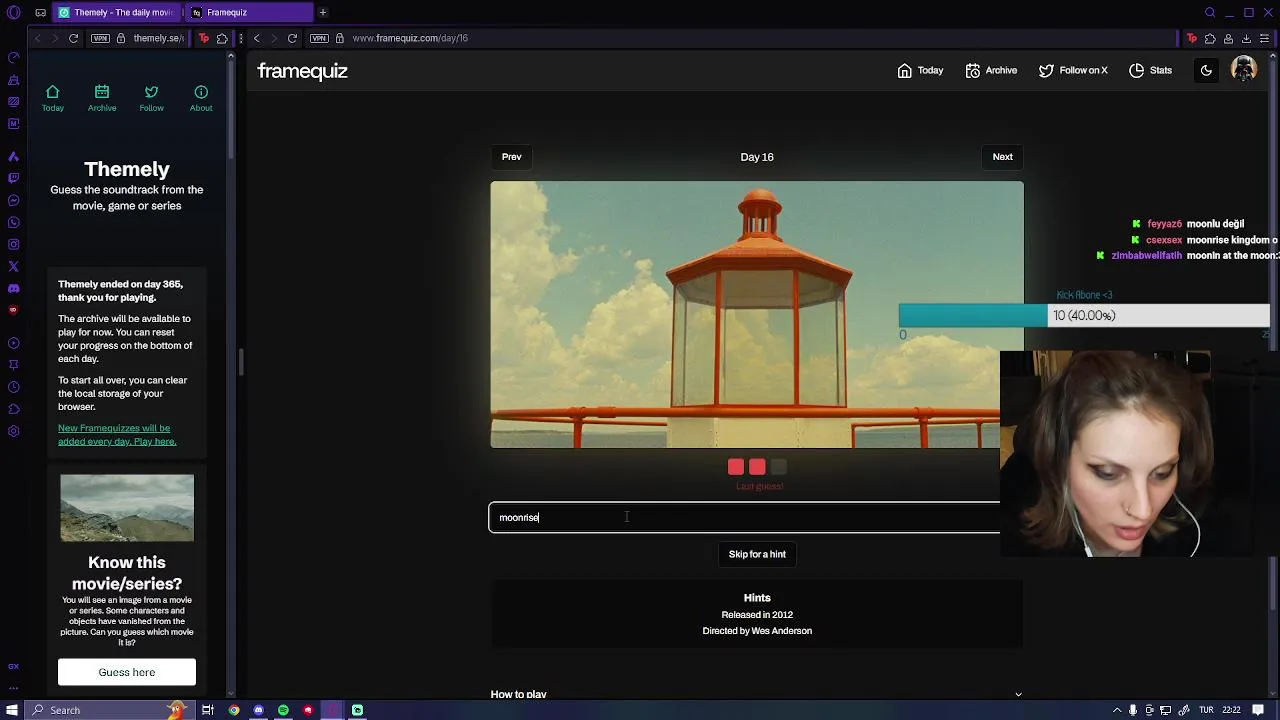
Task: Click framequiz address bar URL
Action: point(410,38)
